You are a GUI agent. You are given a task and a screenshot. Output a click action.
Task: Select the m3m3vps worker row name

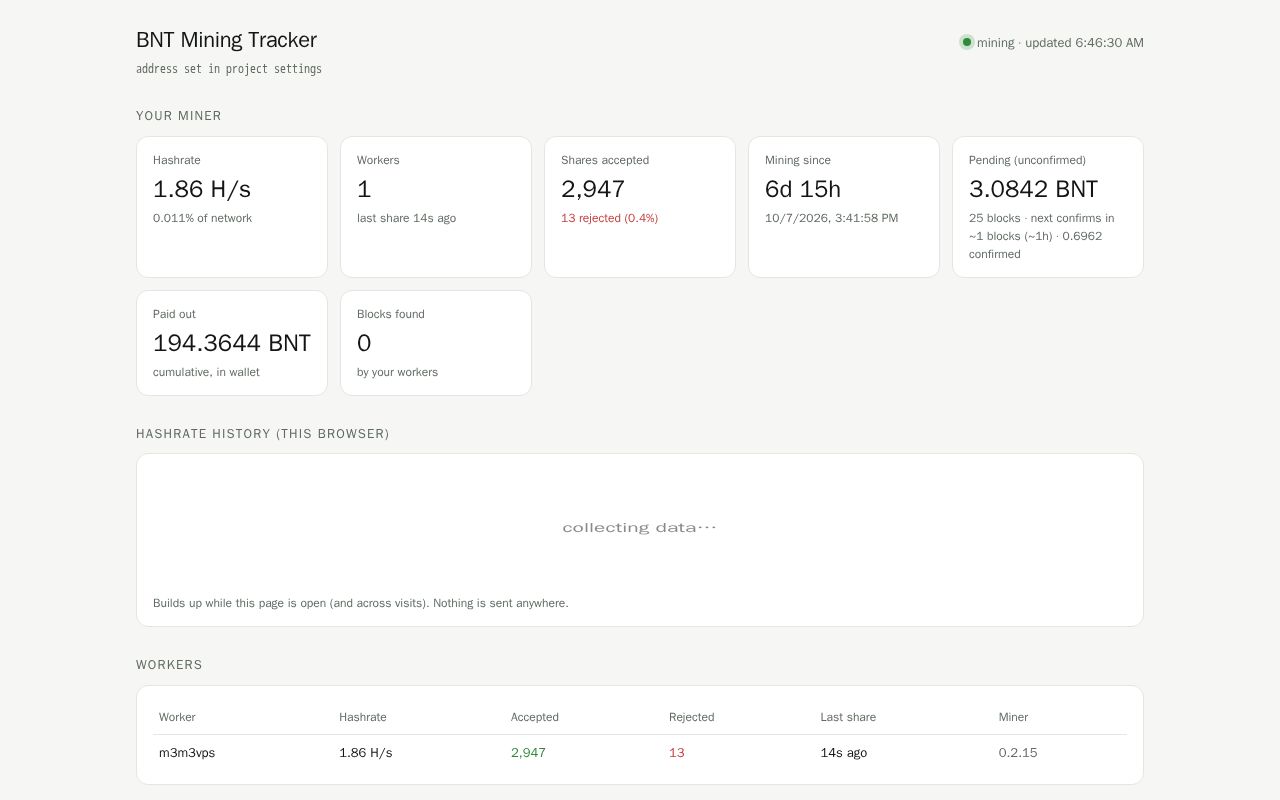[187, 753]
